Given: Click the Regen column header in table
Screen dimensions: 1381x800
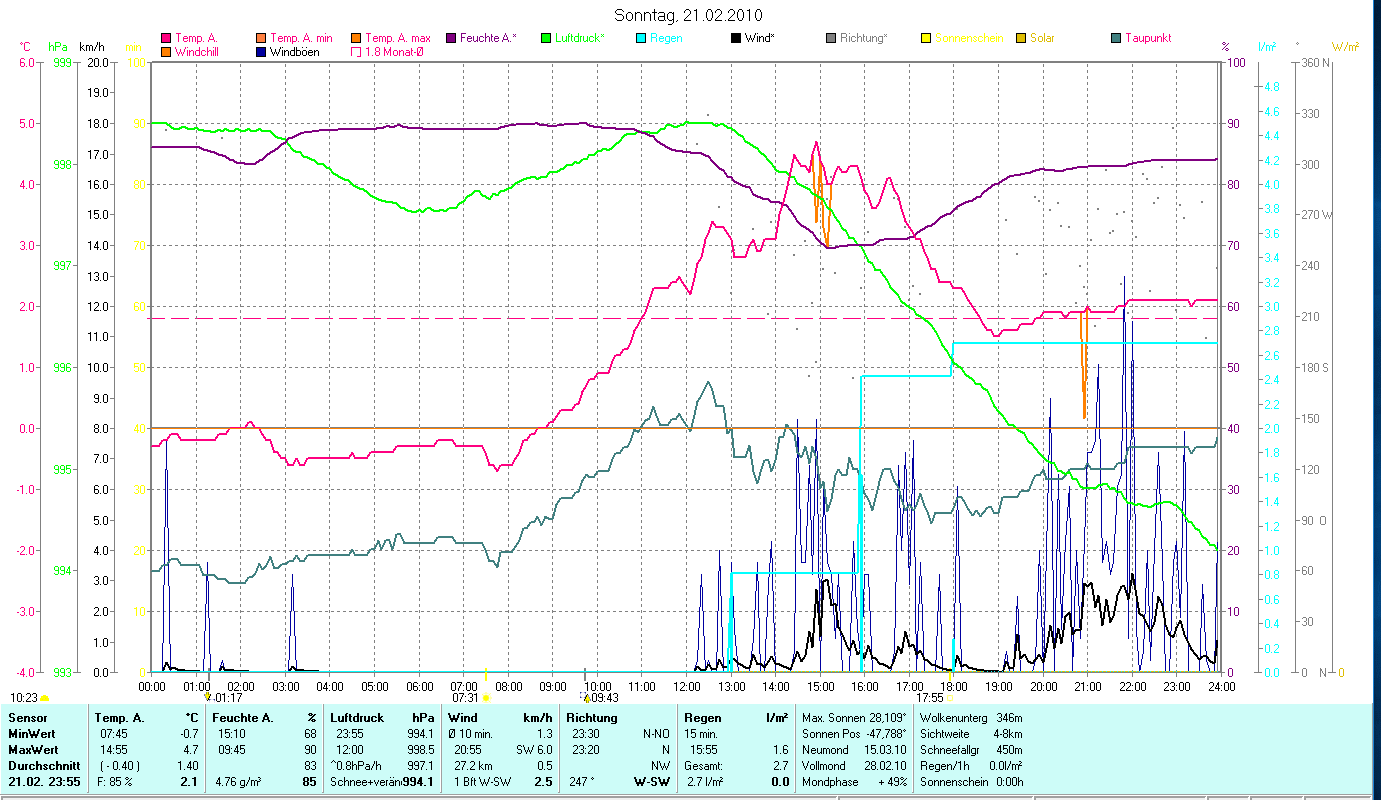Looking at the screenshot, I should click(x=702, y=718).
